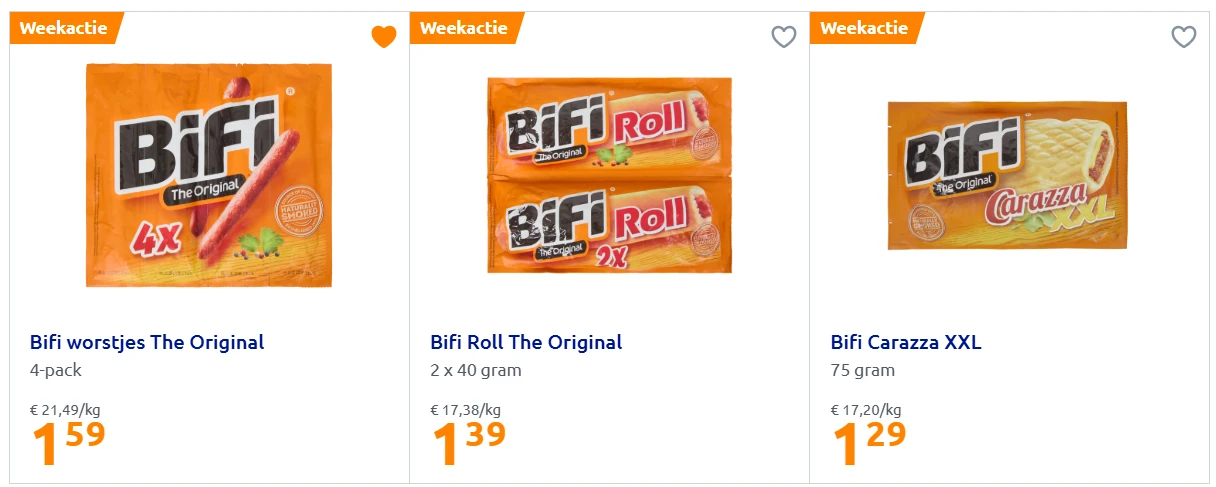Click the 1.29 price of Bifi Carazza
Viewport: 1216px width, 487px height.
click(868, 444)
